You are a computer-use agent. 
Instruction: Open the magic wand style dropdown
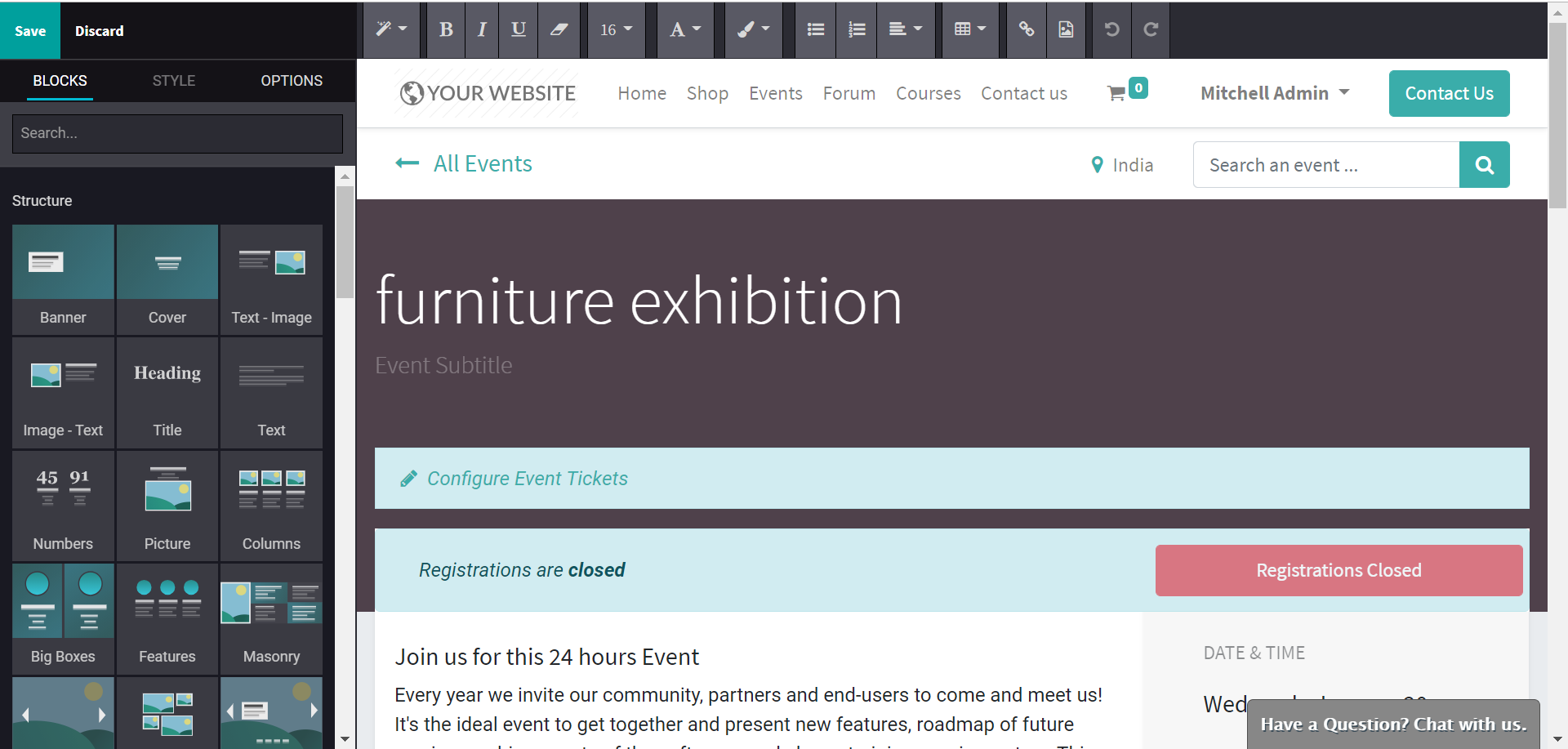[391, 29]
